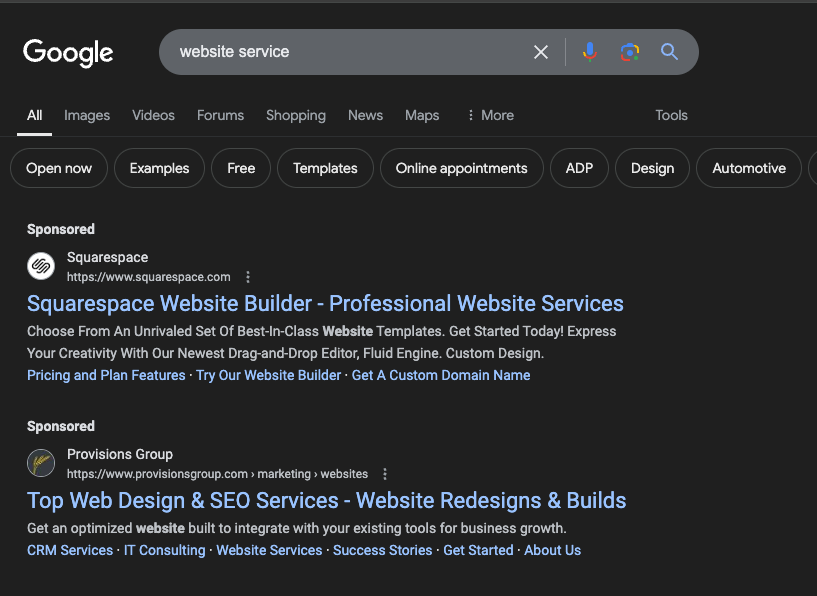Clear the search box with the X icon

coord(541,52)
